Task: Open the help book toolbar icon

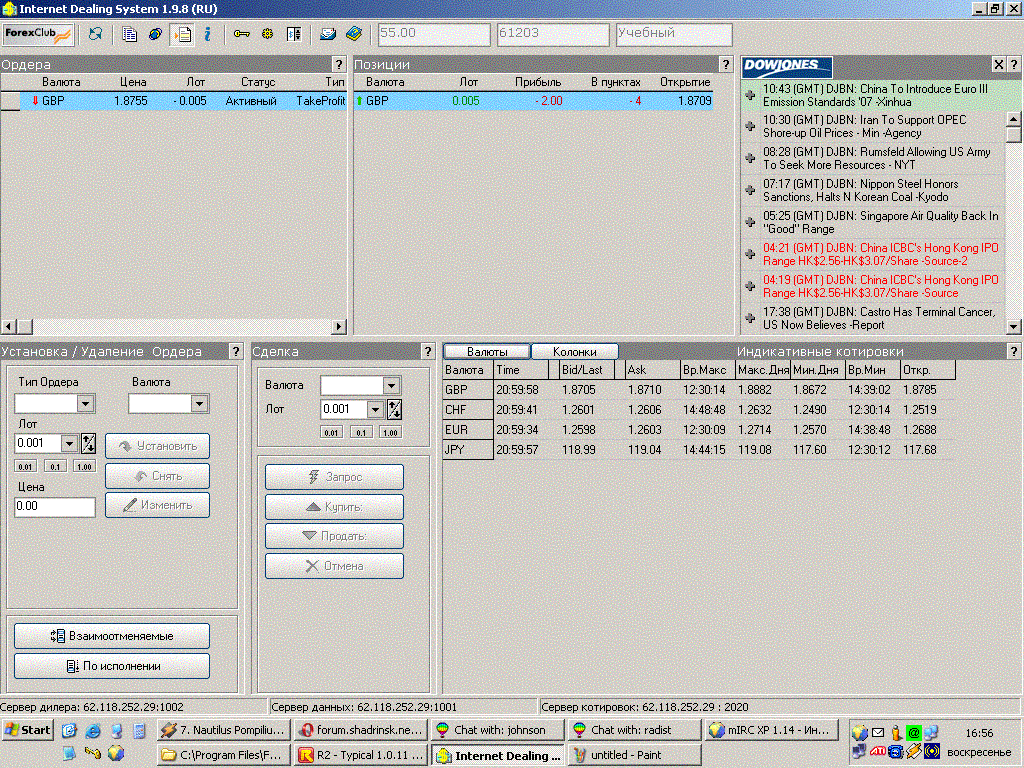Action: pyautogui.click(x=354, y=34)
